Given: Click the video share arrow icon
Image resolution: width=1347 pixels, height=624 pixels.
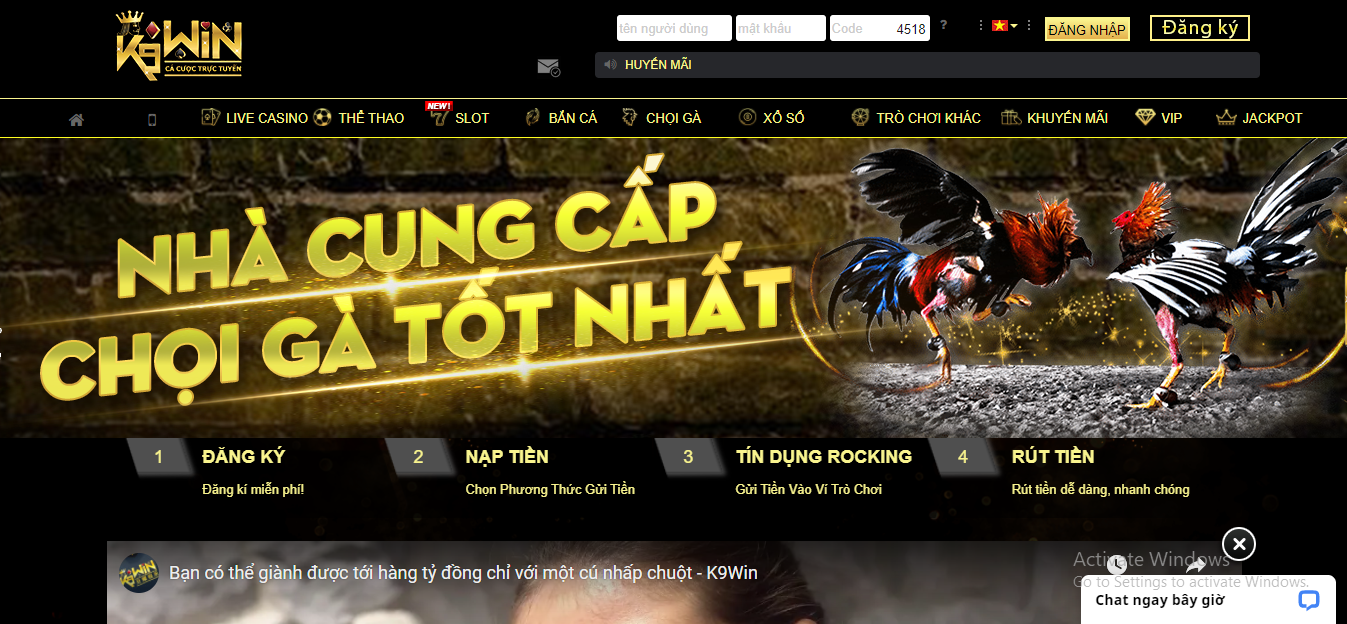Looking at the screenshot, I should pyautogui.click(x=1196, y=566).
